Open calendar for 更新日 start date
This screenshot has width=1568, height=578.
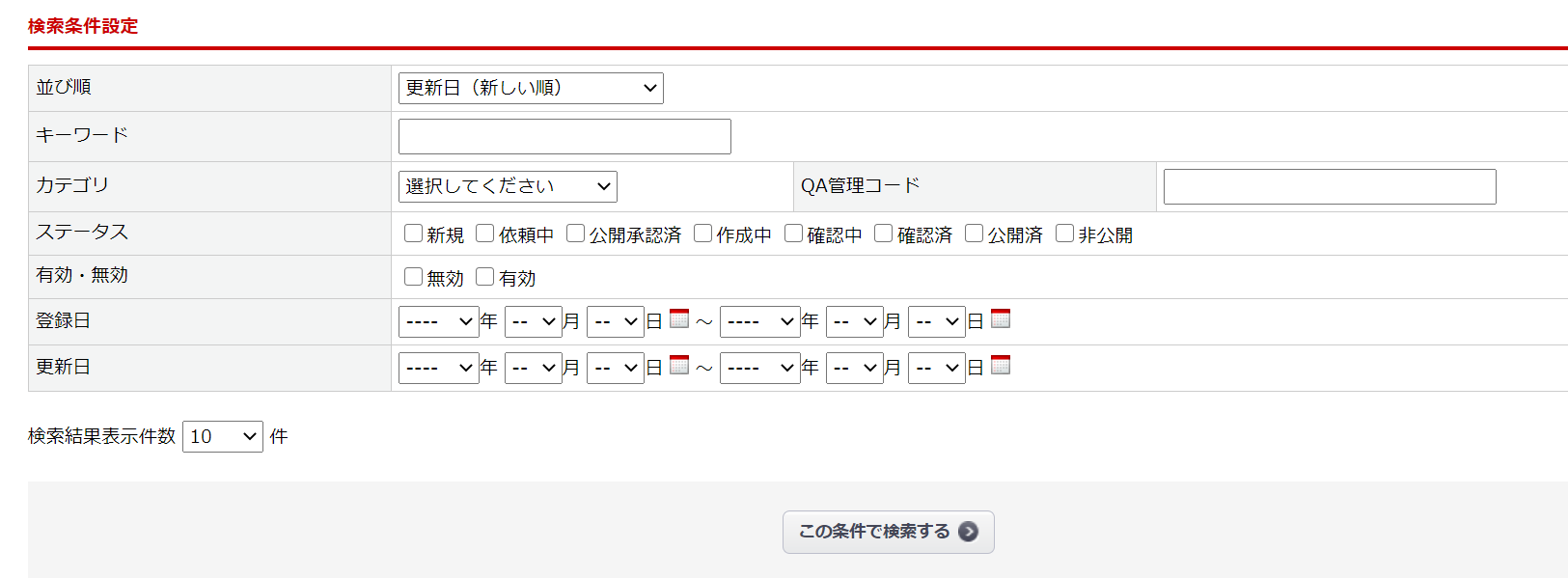[679, 365]
